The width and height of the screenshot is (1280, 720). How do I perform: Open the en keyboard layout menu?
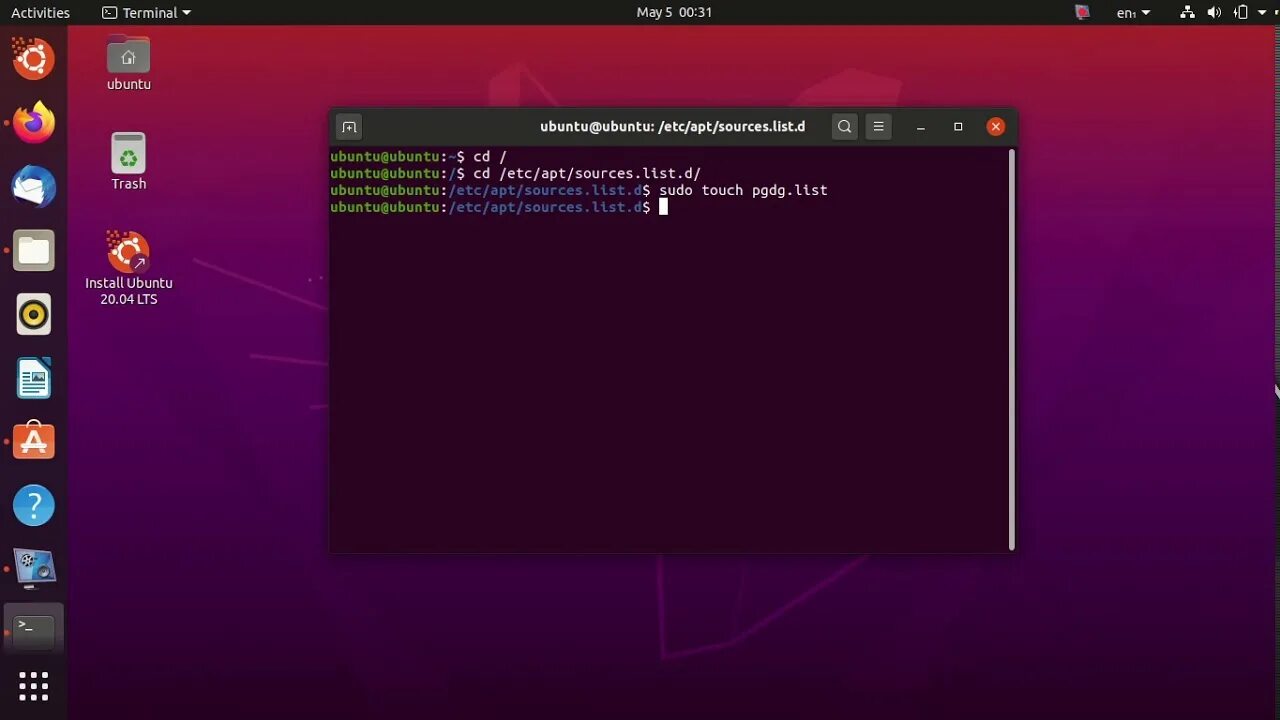tap(1133, 13)
